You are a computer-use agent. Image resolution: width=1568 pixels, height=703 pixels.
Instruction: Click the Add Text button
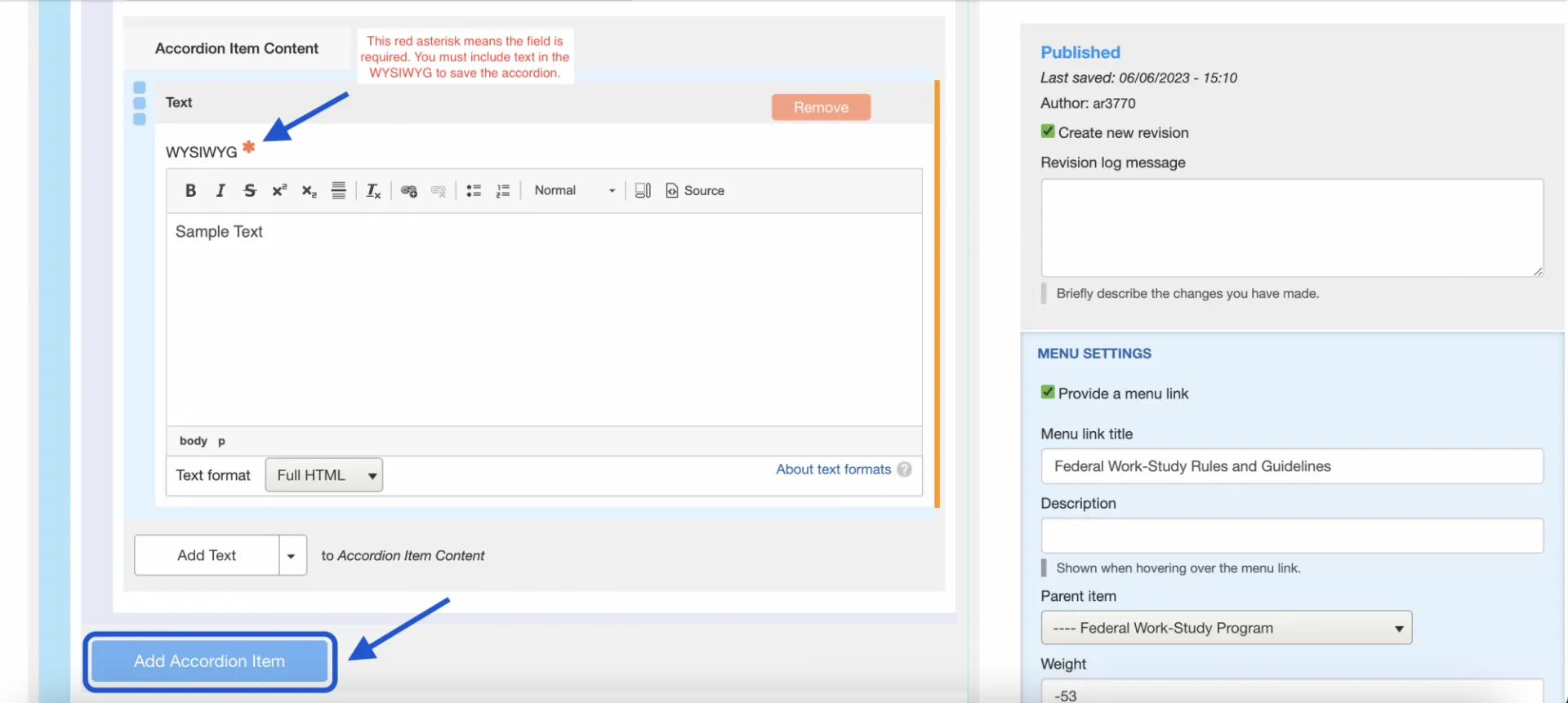207,555
